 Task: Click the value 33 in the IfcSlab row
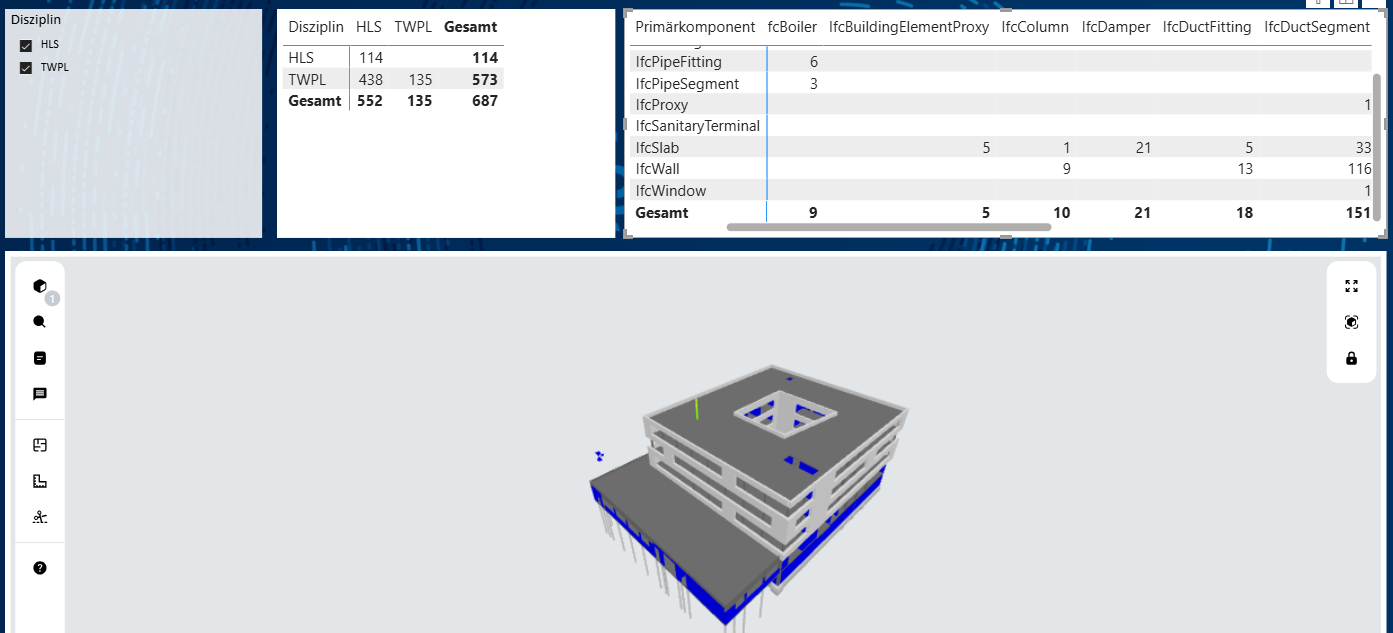coord(1363,148)
